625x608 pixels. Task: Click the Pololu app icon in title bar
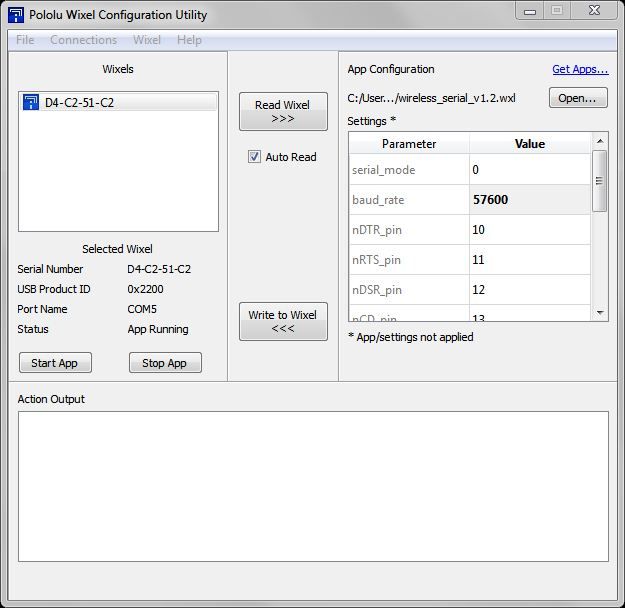[x=16, y=15]
